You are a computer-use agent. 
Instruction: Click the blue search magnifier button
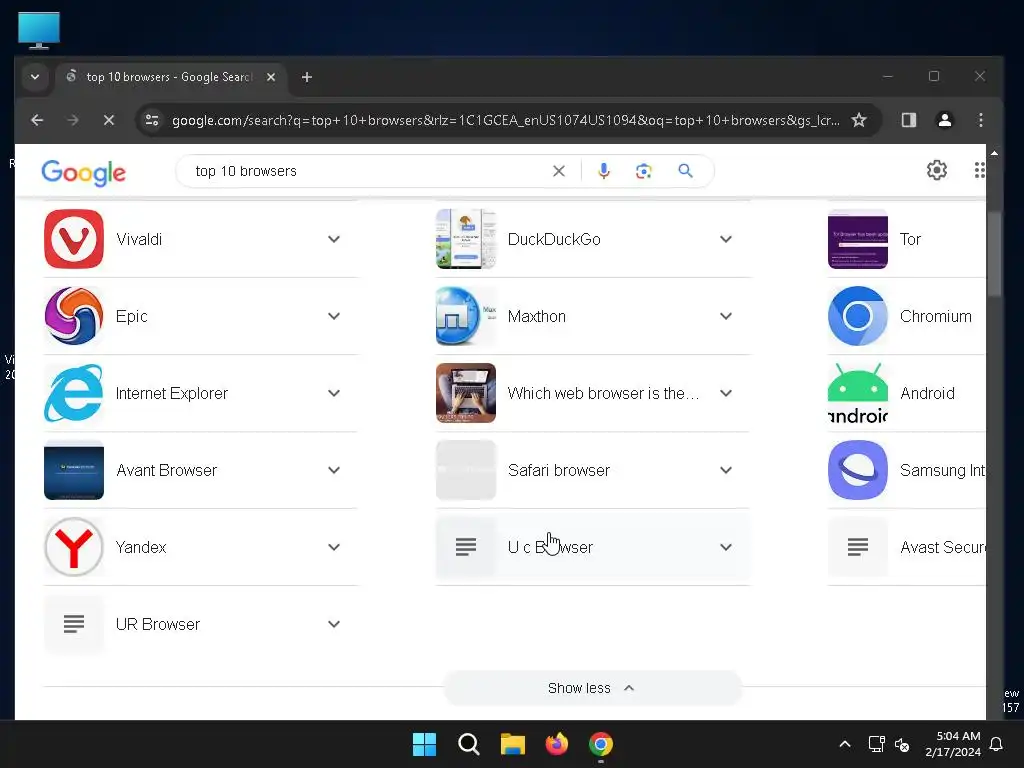click(x=685, y=171)
